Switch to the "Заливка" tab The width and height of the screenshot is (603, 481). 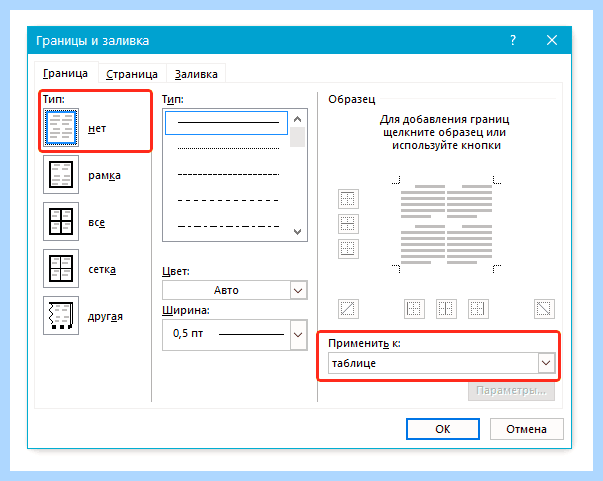pyautogui.click(x=196, y=74)
